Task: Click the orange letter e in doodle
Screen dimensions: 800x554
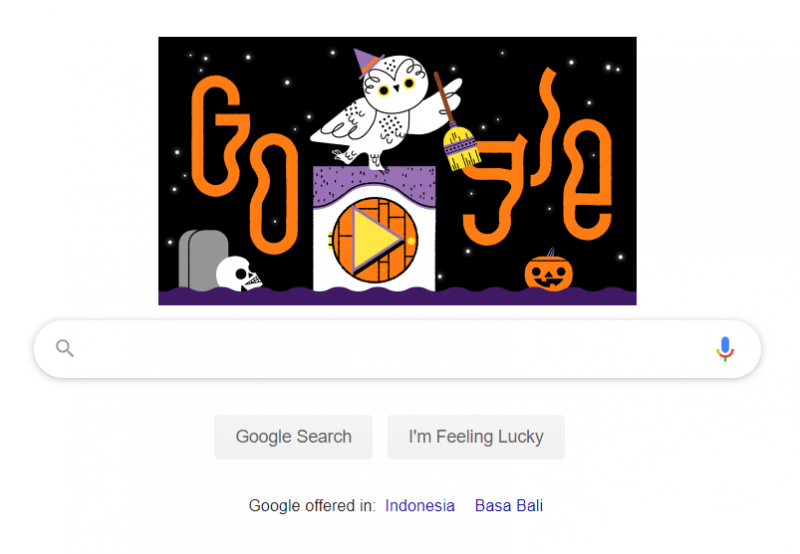Action: point(587,179)
